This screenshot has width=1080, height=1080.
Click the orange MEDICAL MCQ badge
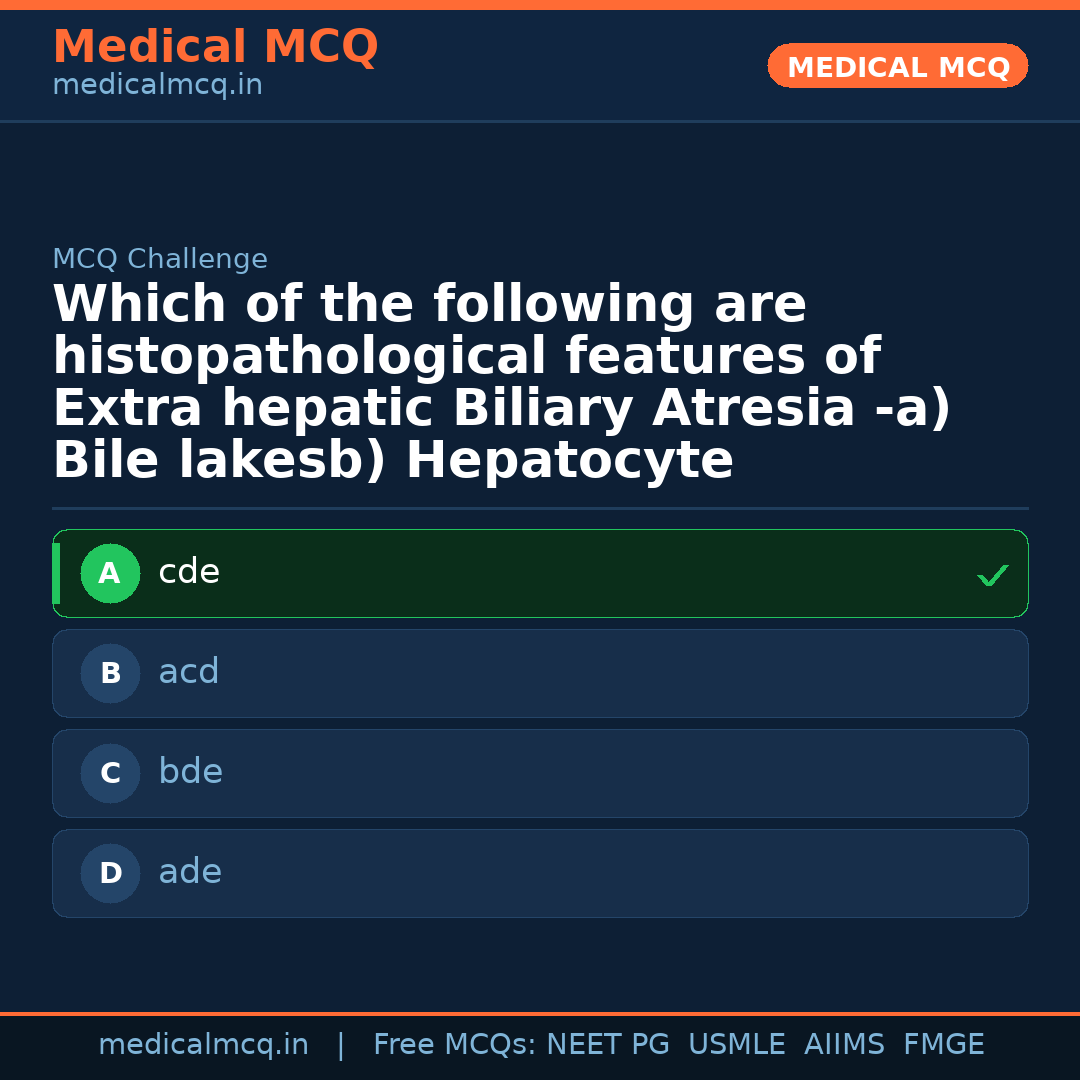[x=897, y=66]
